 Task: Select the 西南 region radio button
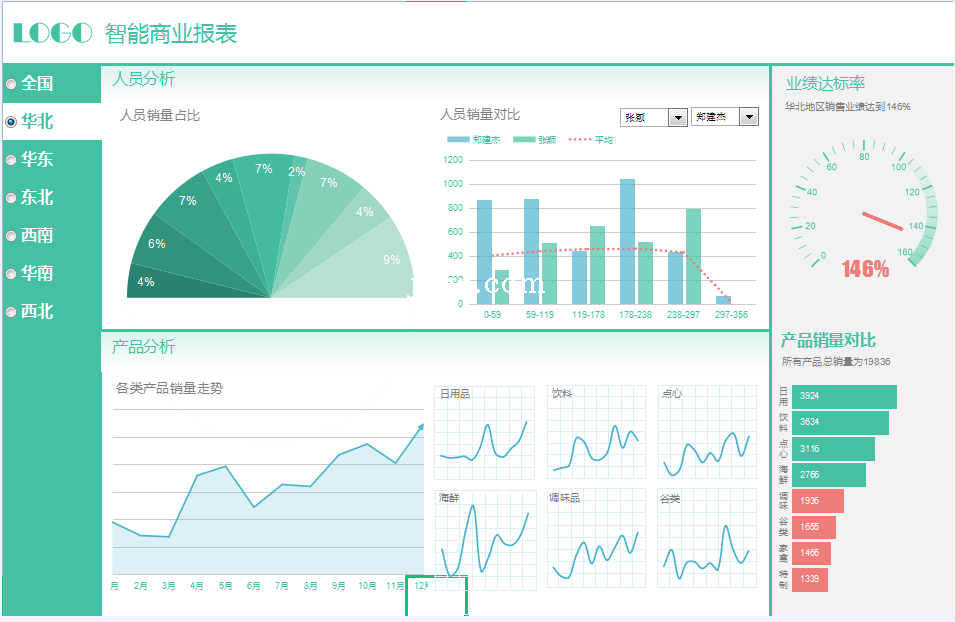click(12, 236)
